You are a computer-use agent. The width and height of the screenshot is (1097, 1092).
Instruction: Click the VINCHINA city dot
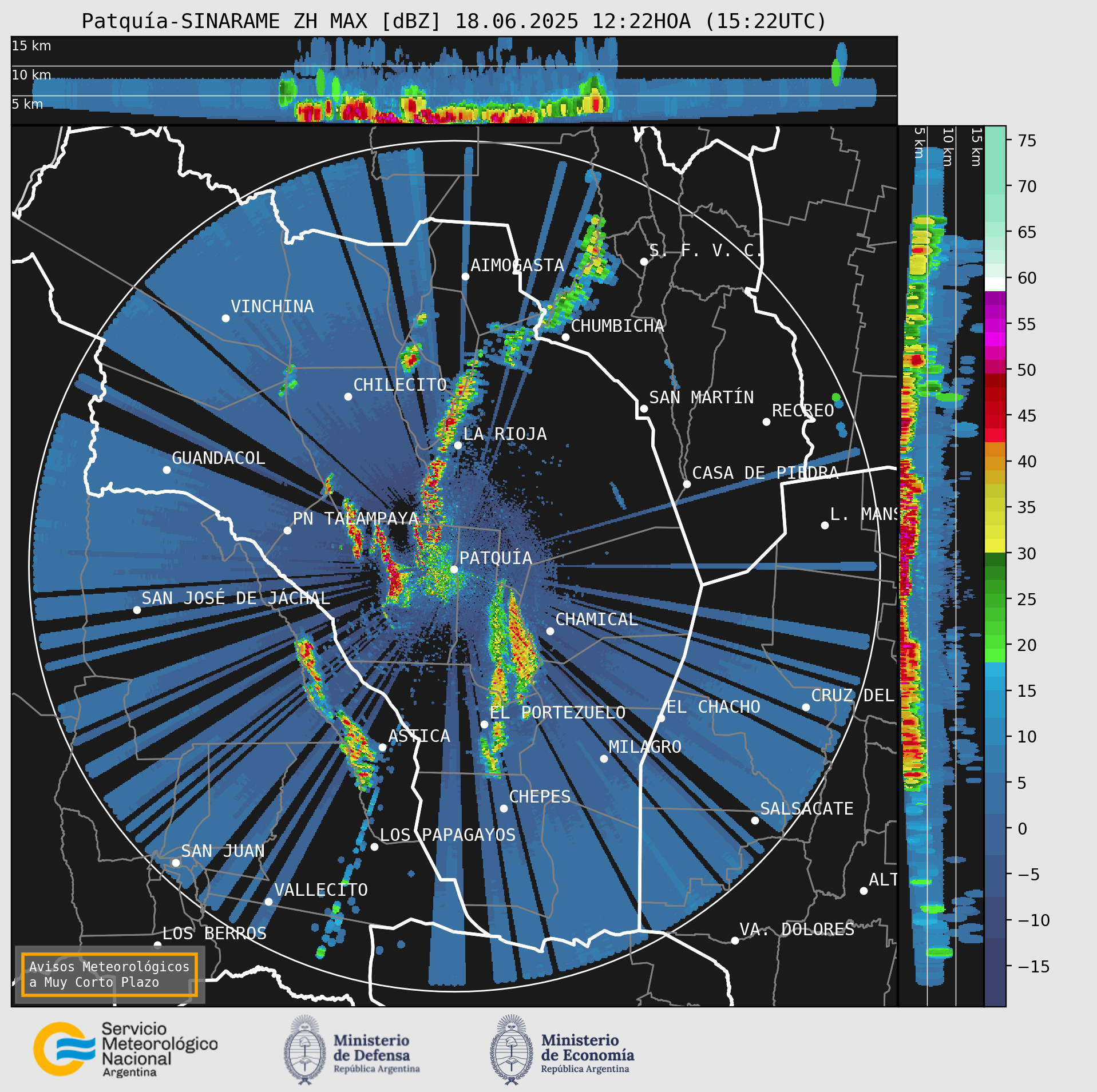point(225,318)
